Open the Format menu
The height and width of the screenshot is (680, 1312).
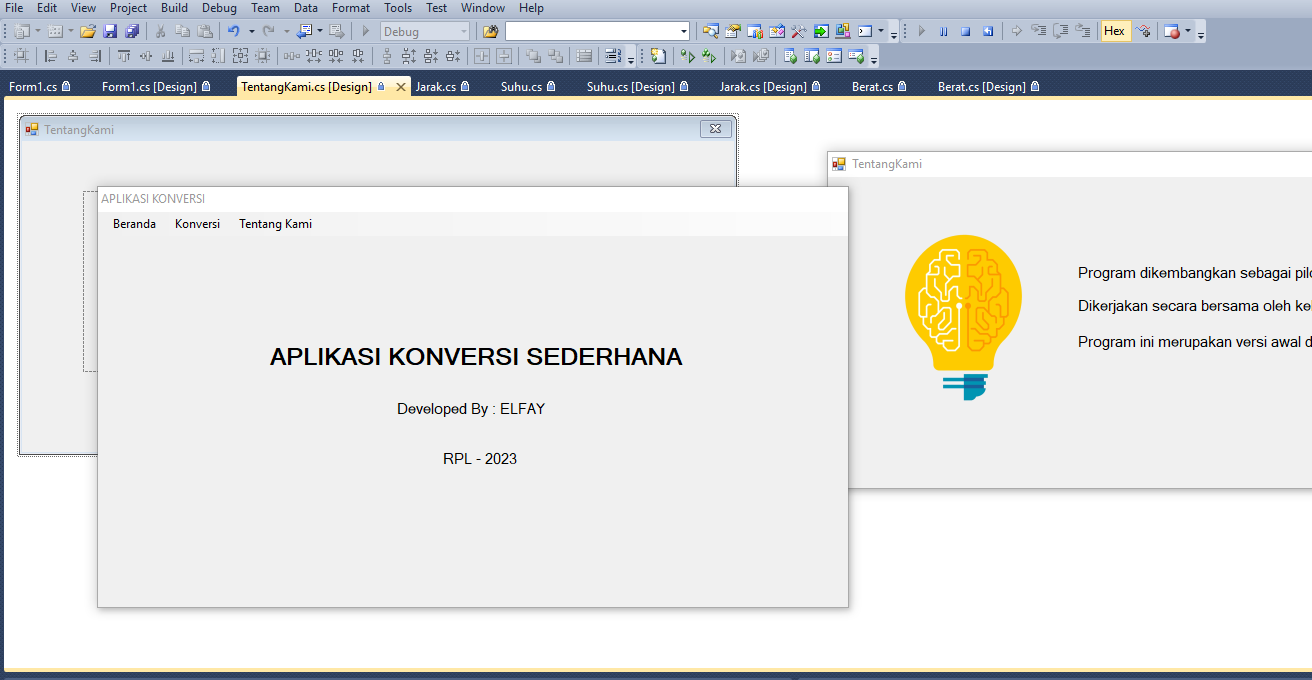tap(351, 8)
